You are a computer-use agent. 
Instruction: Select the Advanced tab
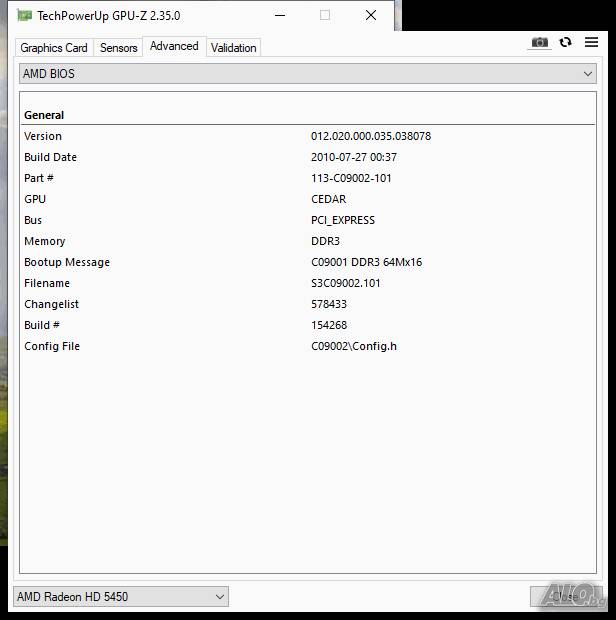(x=174, y=46)
